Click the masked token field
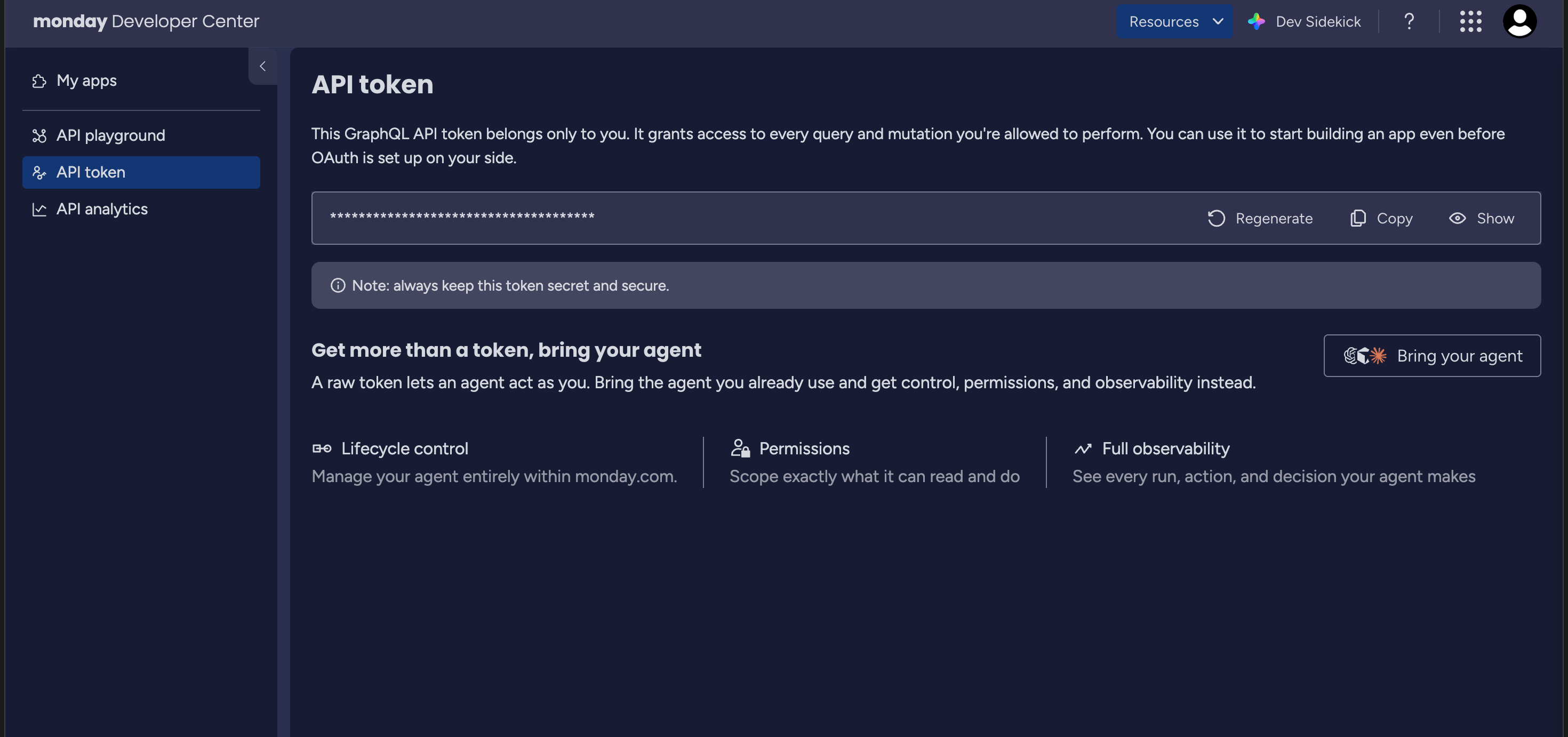The width and height of the screenshot is (1568, 737). [926, 219]
